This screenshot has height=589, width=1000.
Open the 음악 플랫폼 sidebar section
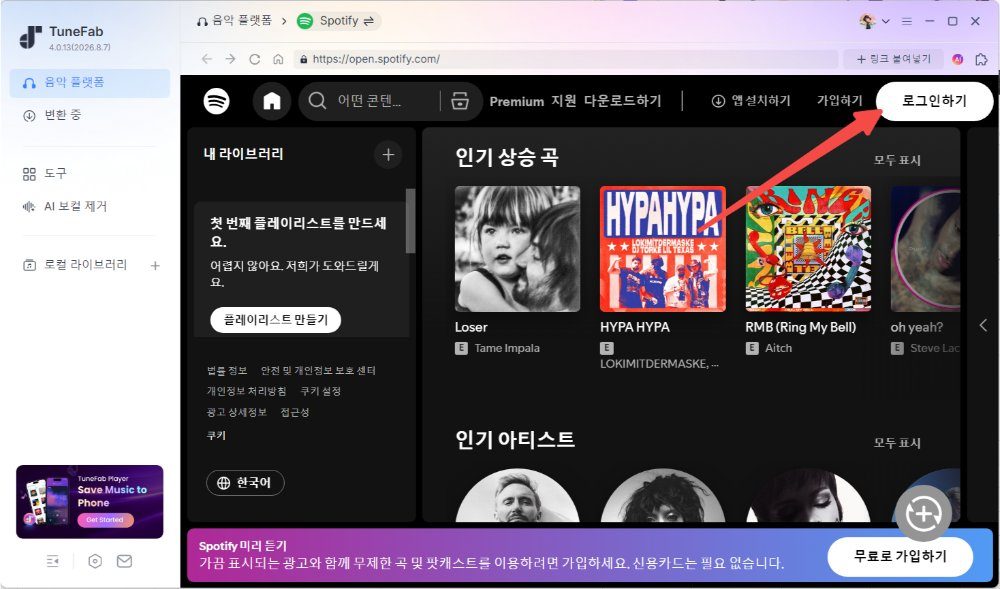[90, 83]
